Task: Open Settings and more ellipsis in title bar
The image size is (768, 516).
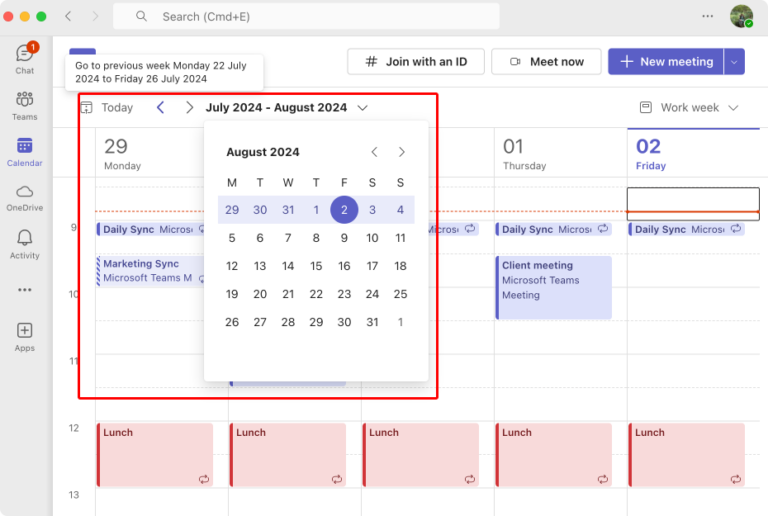Action: tap(708, 16)
